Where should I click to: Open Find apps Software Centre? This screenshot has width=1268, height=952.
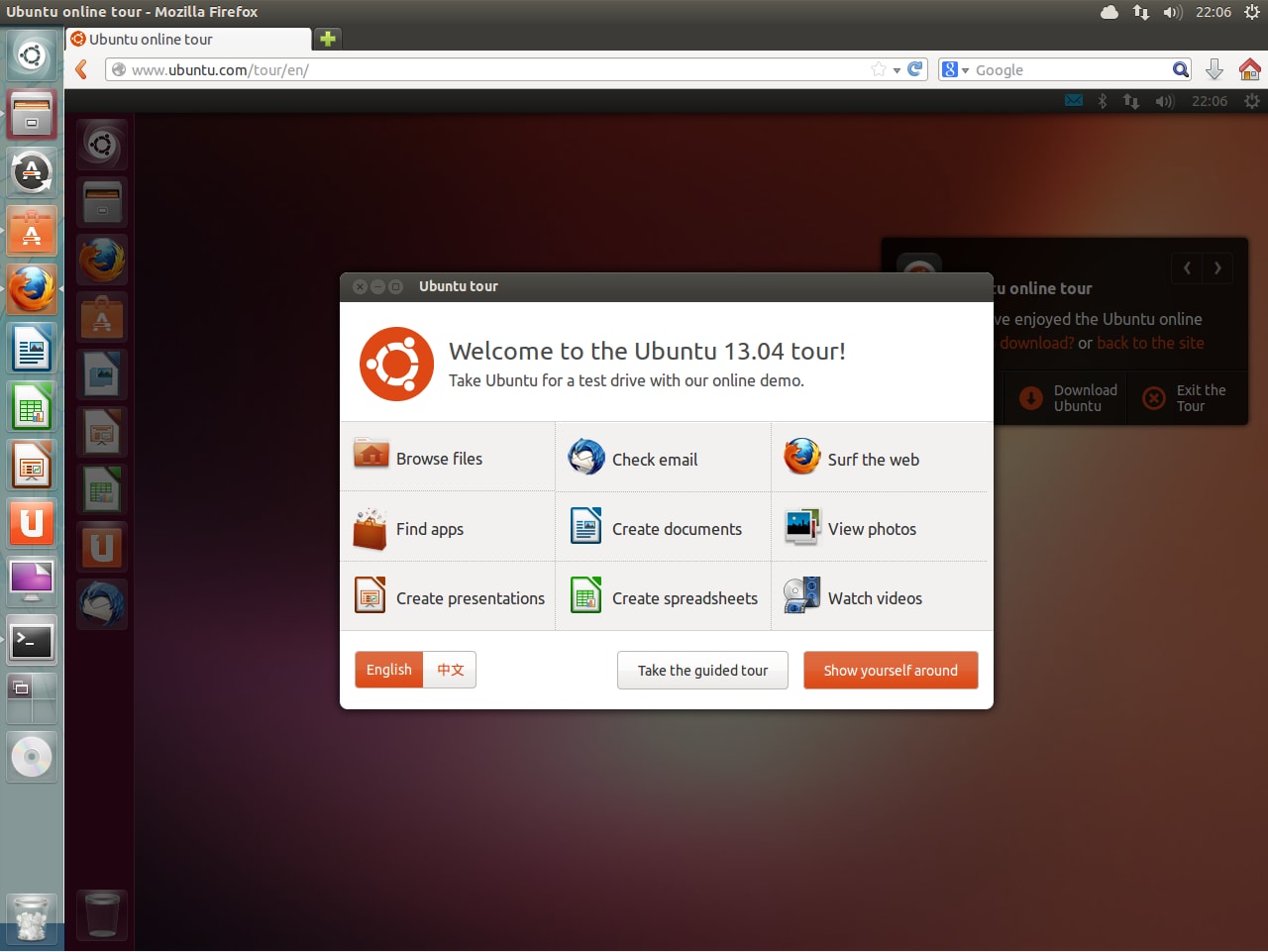(x=447, y=528)
